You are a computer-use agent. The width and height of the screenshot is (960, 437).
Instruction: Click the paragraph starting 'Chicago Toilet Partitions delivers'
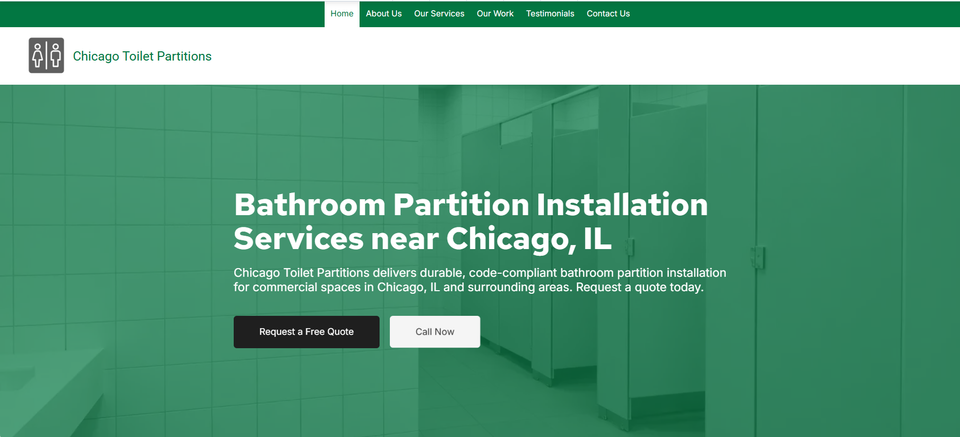480,280
